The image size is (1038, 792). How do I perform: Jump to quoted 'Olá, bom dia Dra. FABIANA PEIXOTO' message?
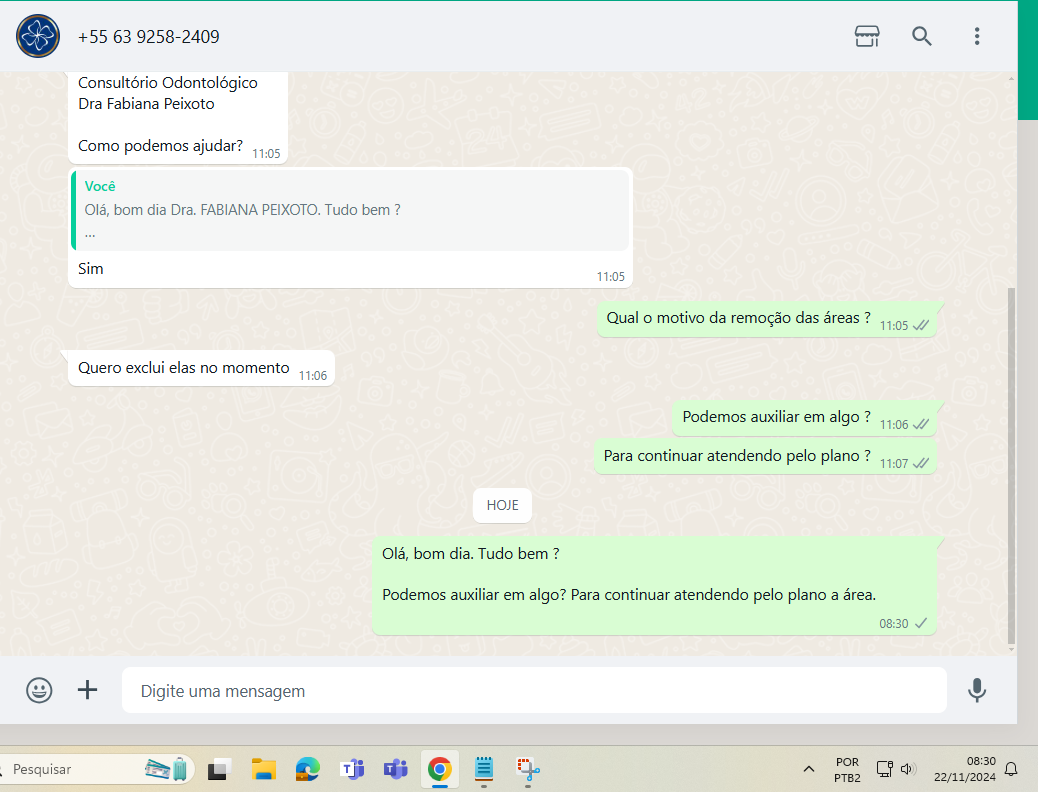(350, 210)
